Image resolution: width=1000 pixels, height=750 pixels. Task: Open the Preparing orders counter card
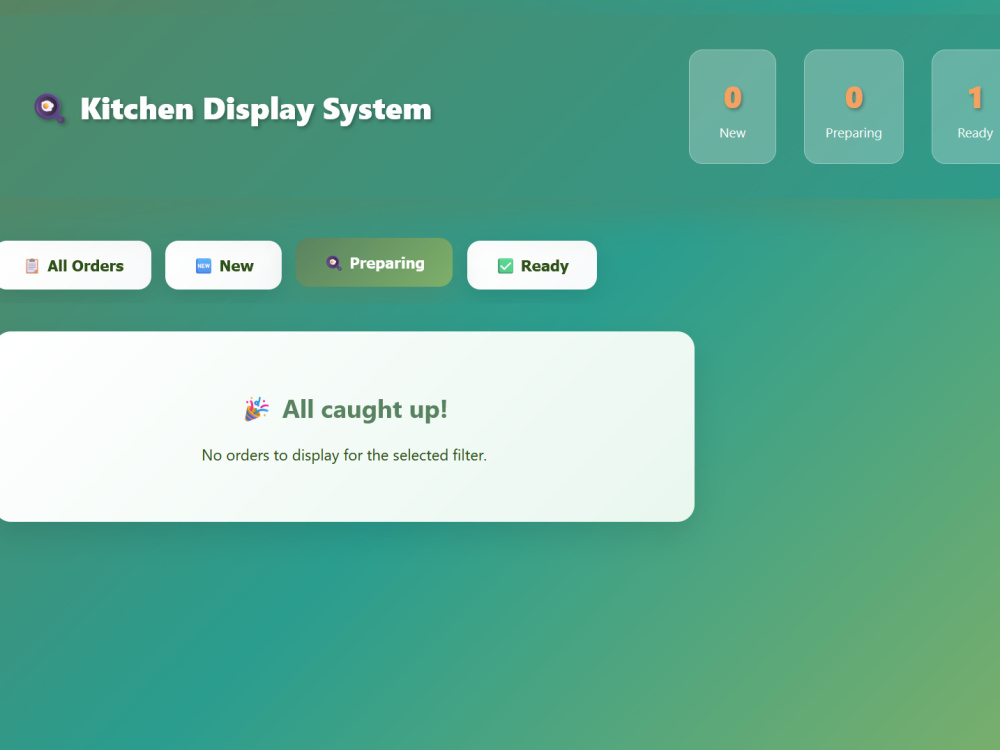853,107
